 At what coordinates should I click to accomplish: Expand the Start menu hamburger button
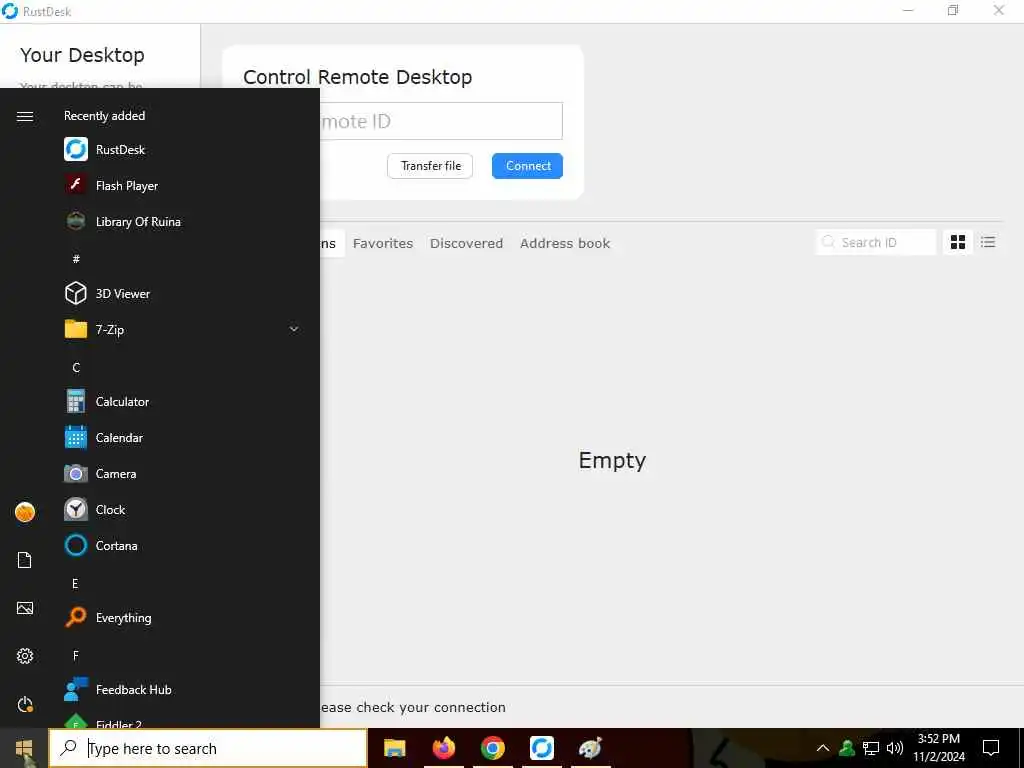pyautogui.click(x=25, y=116)
